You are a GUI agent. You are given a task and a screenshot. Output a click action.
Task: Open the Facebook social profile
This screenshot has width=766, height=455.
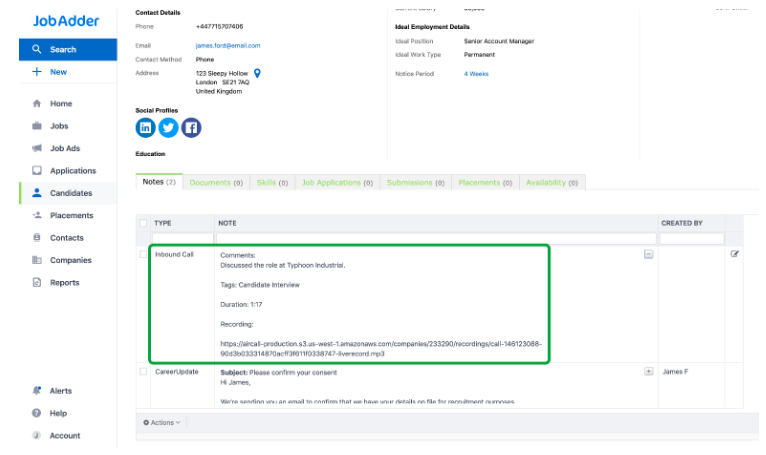click(192, 128)
